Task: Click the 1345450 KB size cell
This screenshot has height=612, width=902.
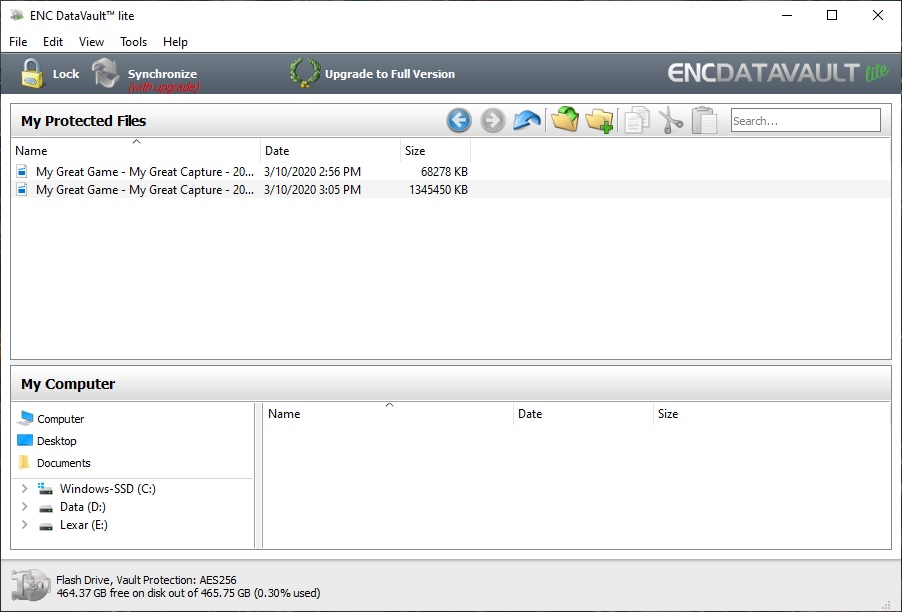Action: click(438, 190)
